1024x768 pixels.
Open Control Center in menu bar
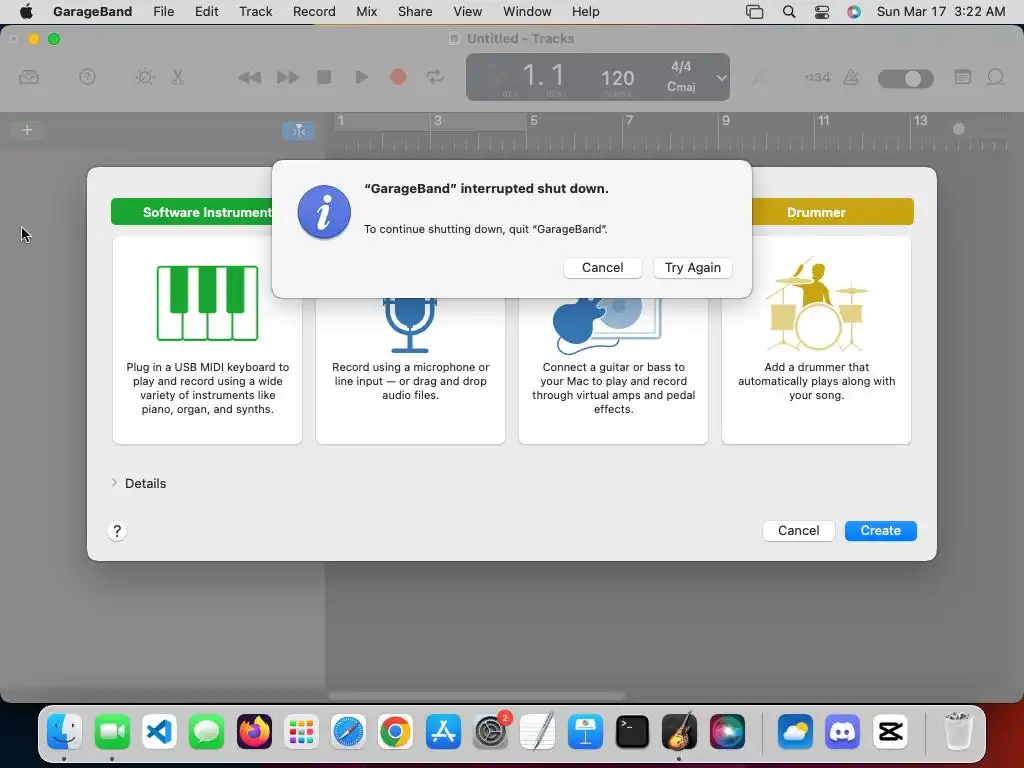click(x=822, y=12)
